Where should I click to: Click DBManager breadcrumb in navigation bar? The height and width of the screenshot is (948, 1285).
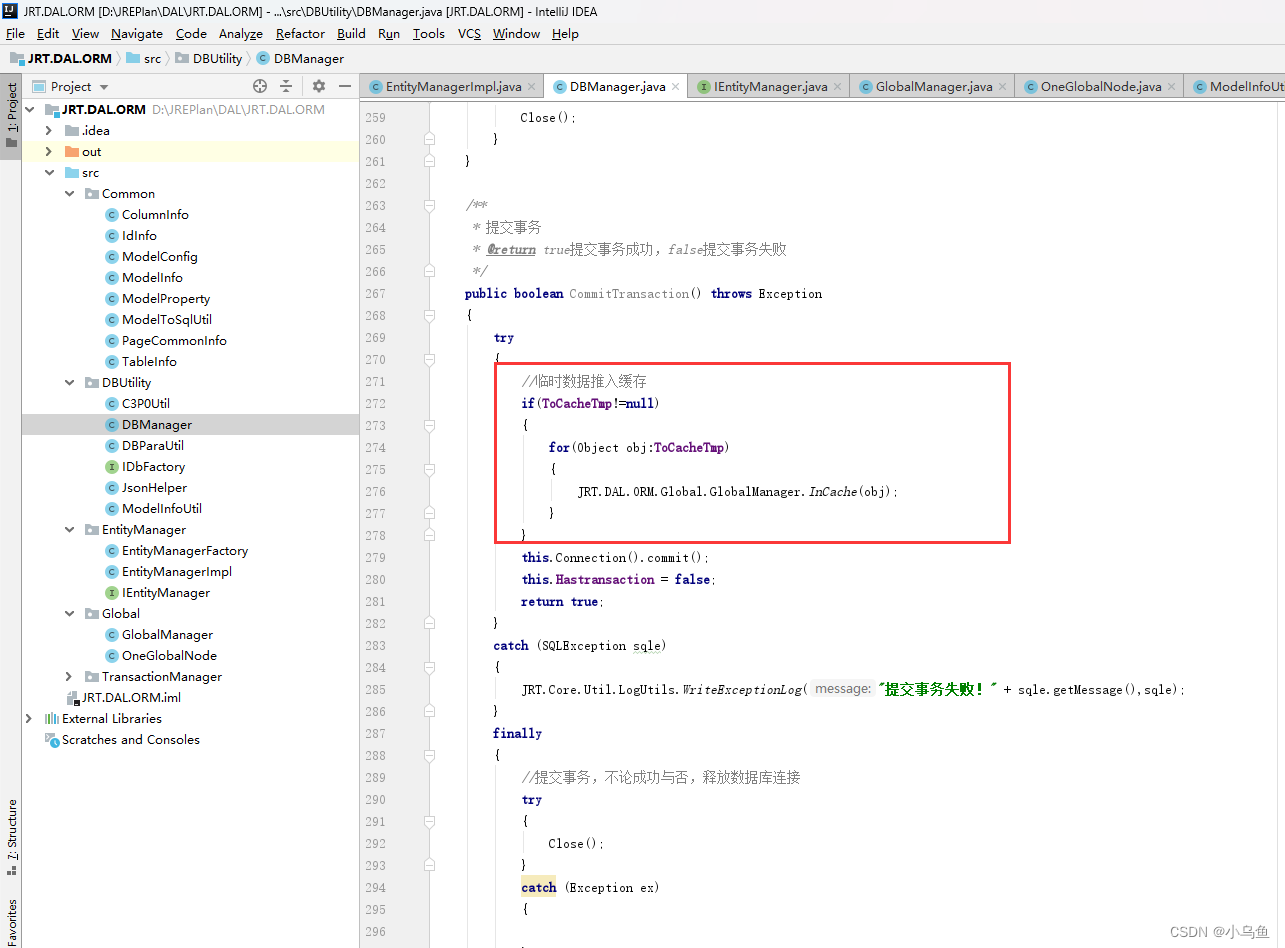300,58
